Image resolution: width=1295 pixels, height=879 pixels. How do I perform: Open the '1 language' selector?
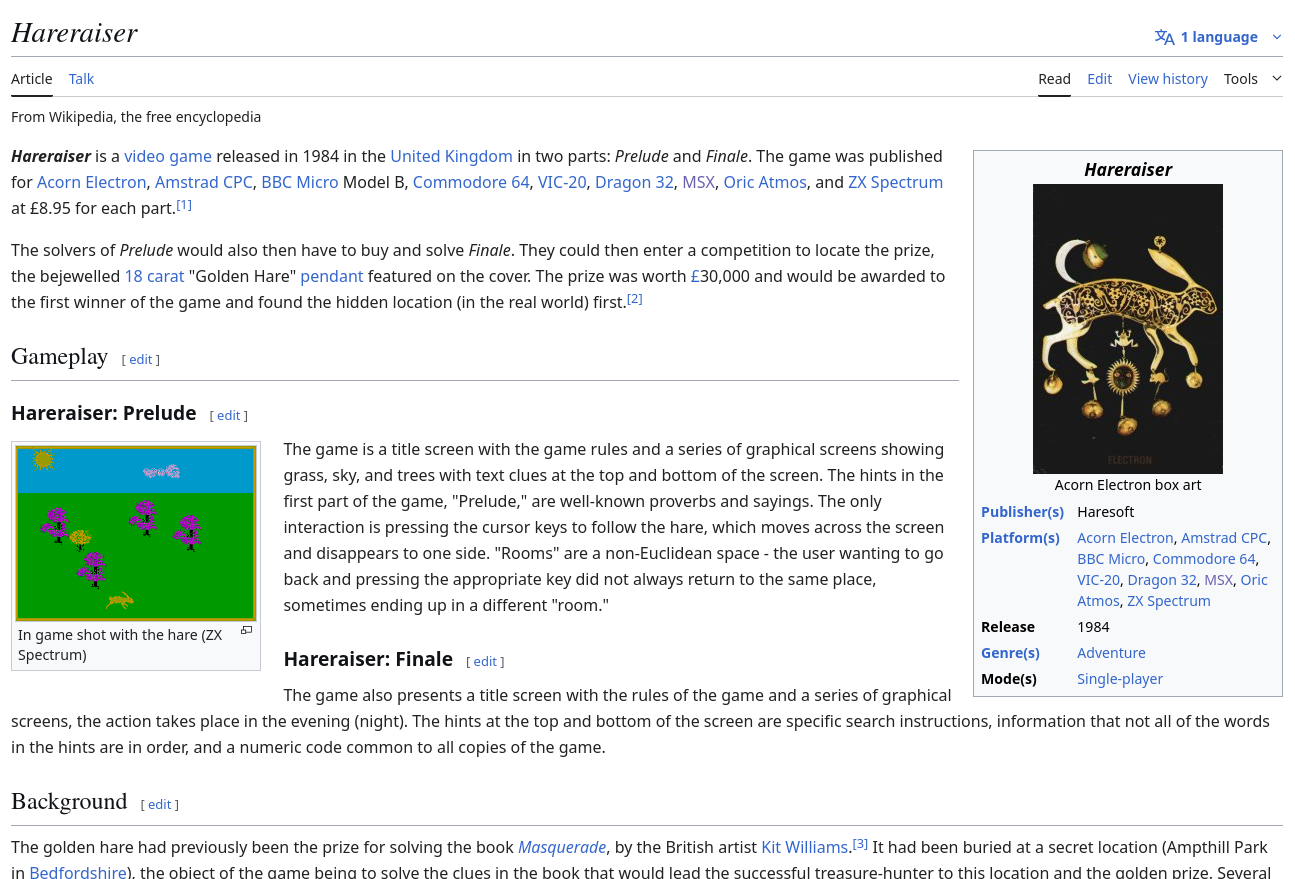(1218, 37)
